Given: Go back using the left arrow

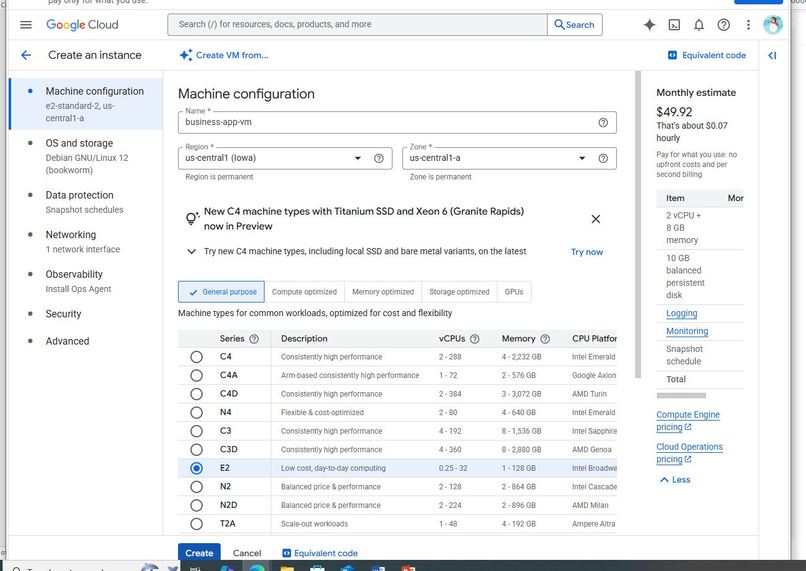Looking at the screenshot, I should (26, 55).
